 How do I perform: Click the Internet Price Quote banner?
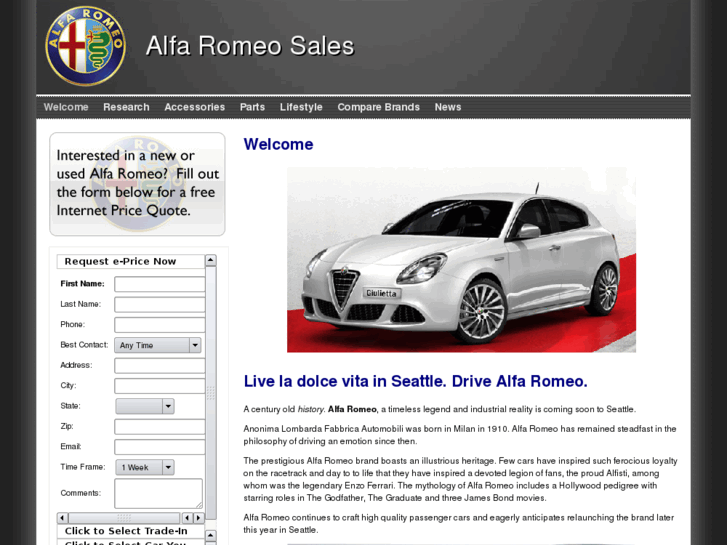tap(137, 184)
